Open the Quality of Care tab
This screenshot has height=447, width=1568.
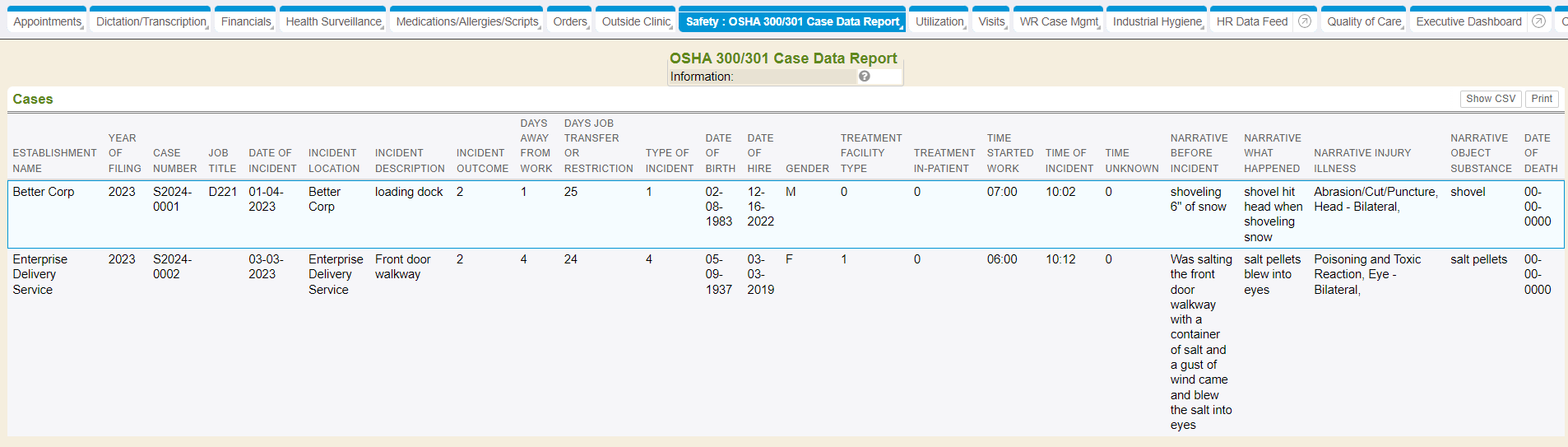1363,21
